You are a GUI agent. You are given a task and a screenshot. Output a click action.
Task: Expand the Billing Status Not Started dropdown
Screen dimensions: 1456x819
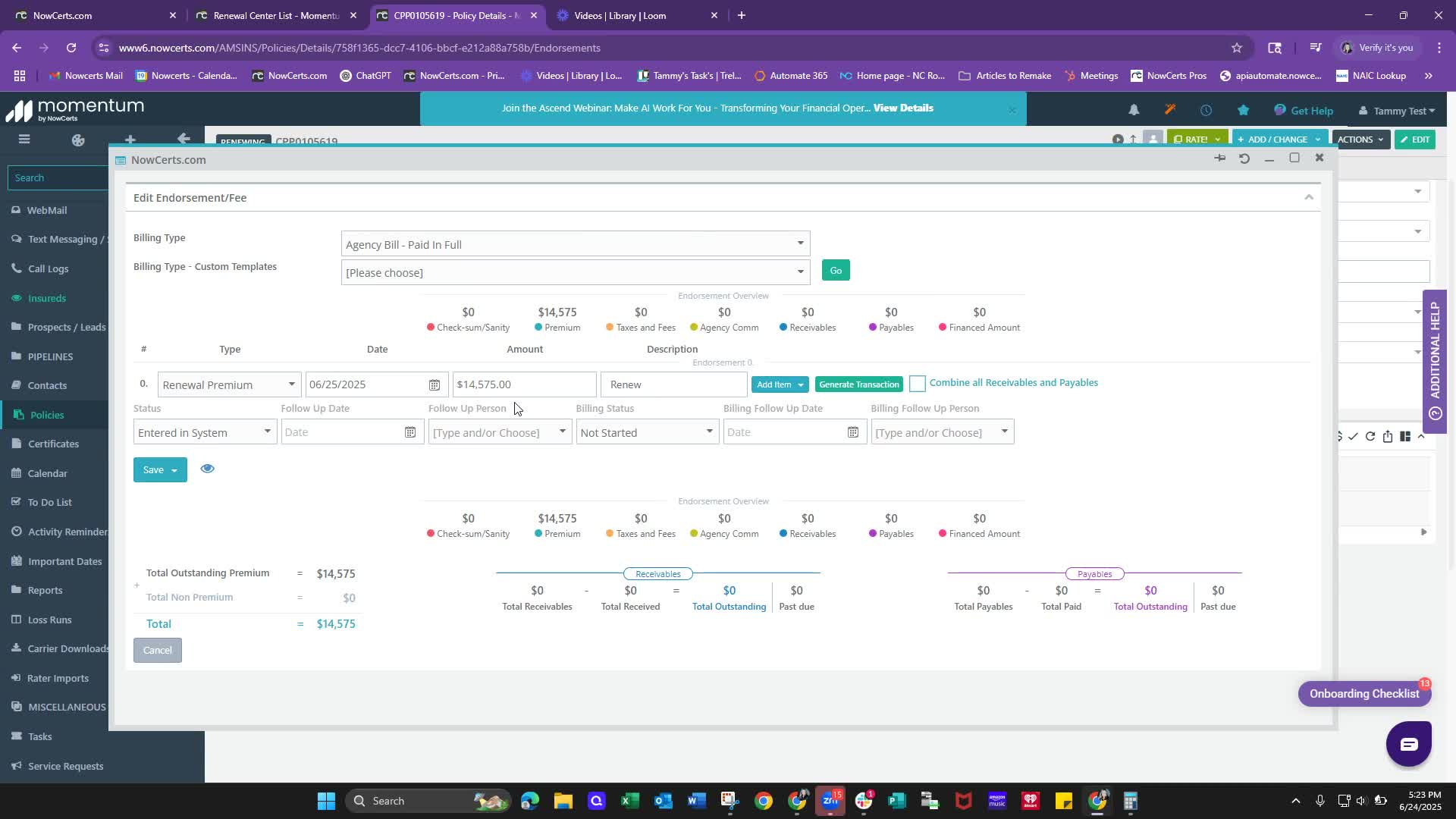tap(709, 432)
